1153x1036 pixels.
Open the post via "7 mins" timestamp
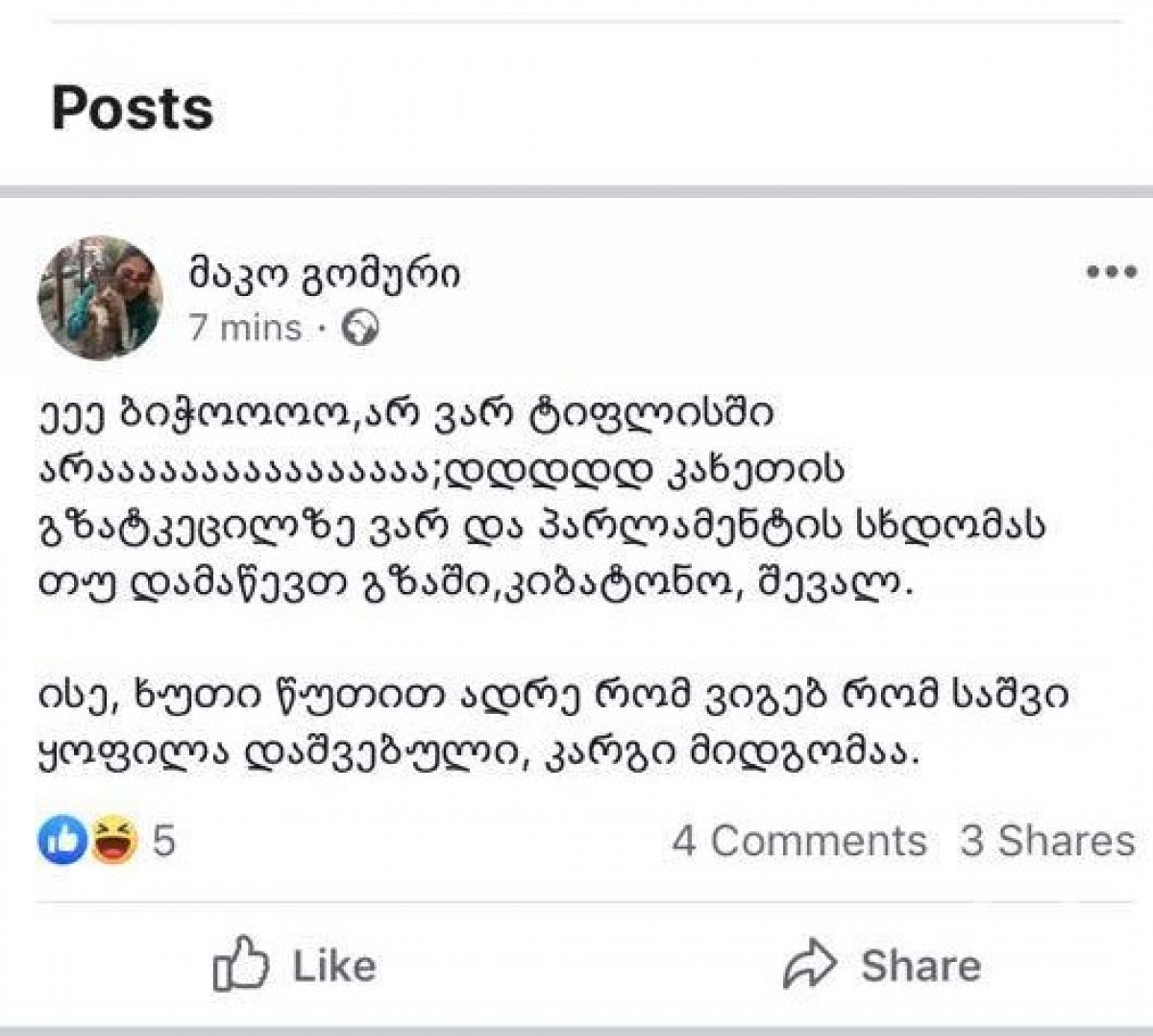click(246, 328)
